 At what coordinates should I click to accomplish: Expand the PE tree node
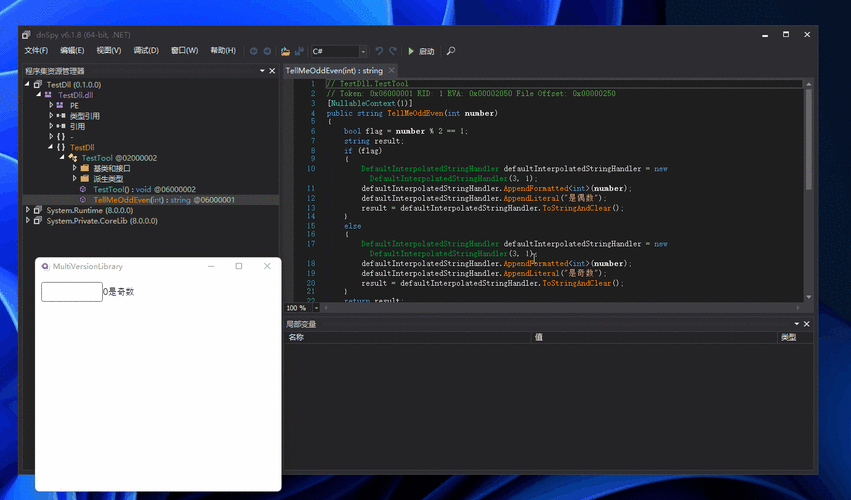click(x=51, y=105)
